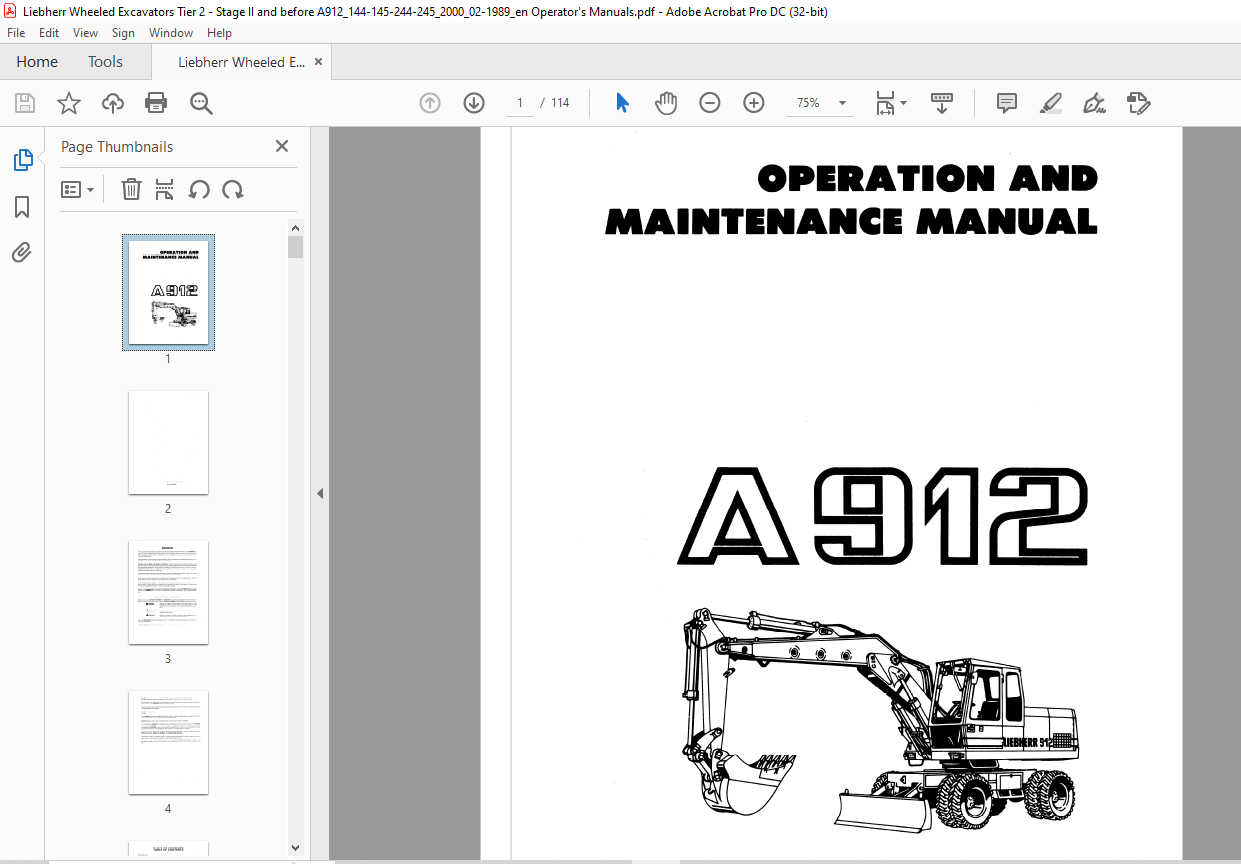Rotate page clockwise
Viewport: 1241px width, 864px height.
click(x=233, y=189)
